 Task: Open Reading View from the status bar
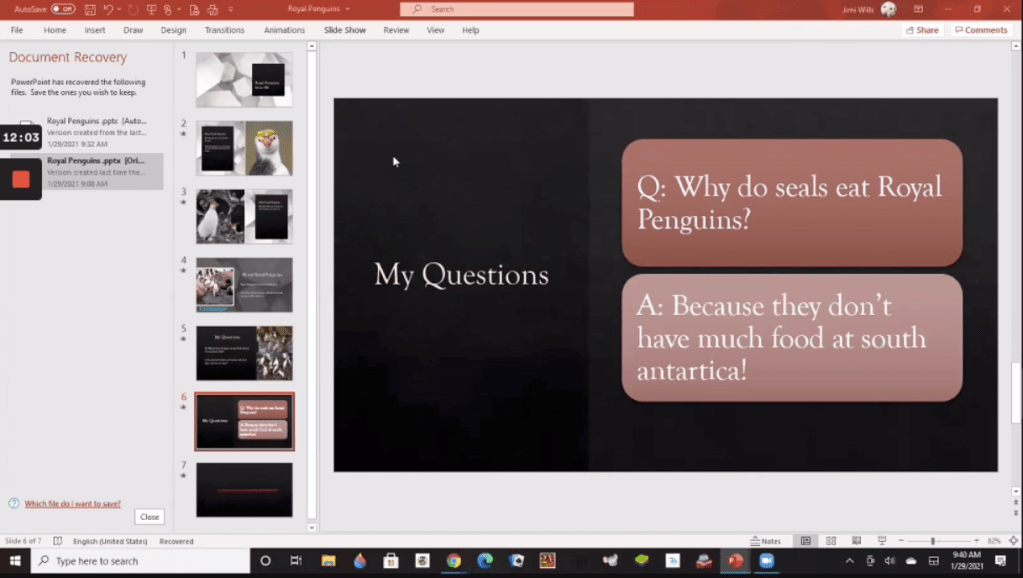click(x=855, y=541)
